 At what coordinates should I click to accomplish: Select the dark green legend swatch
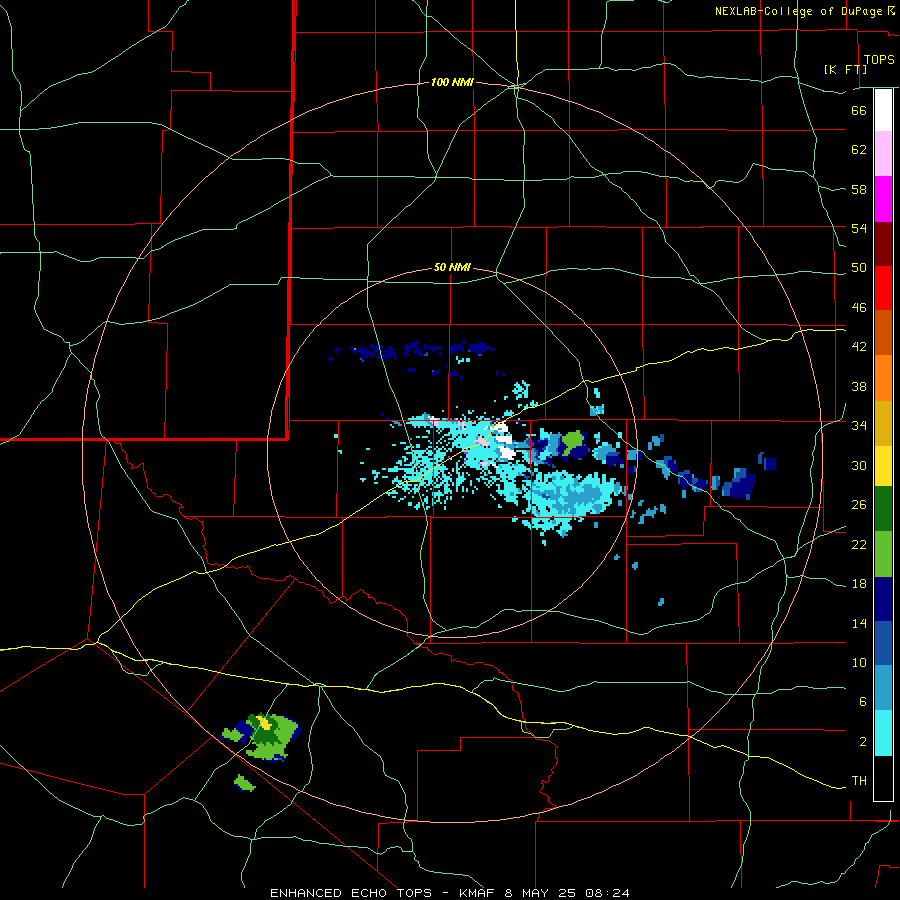[x=883, y=509]
